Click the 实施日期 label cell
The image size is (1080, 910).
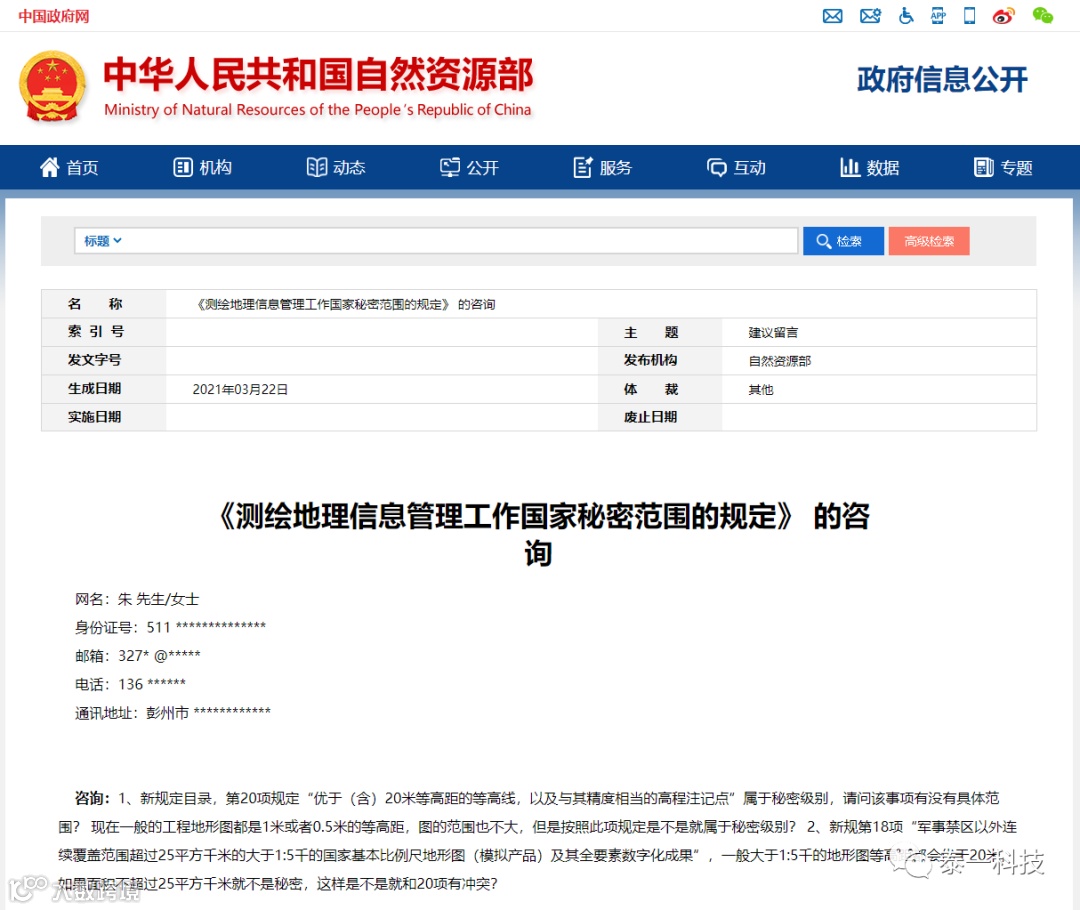coord(104,417)
